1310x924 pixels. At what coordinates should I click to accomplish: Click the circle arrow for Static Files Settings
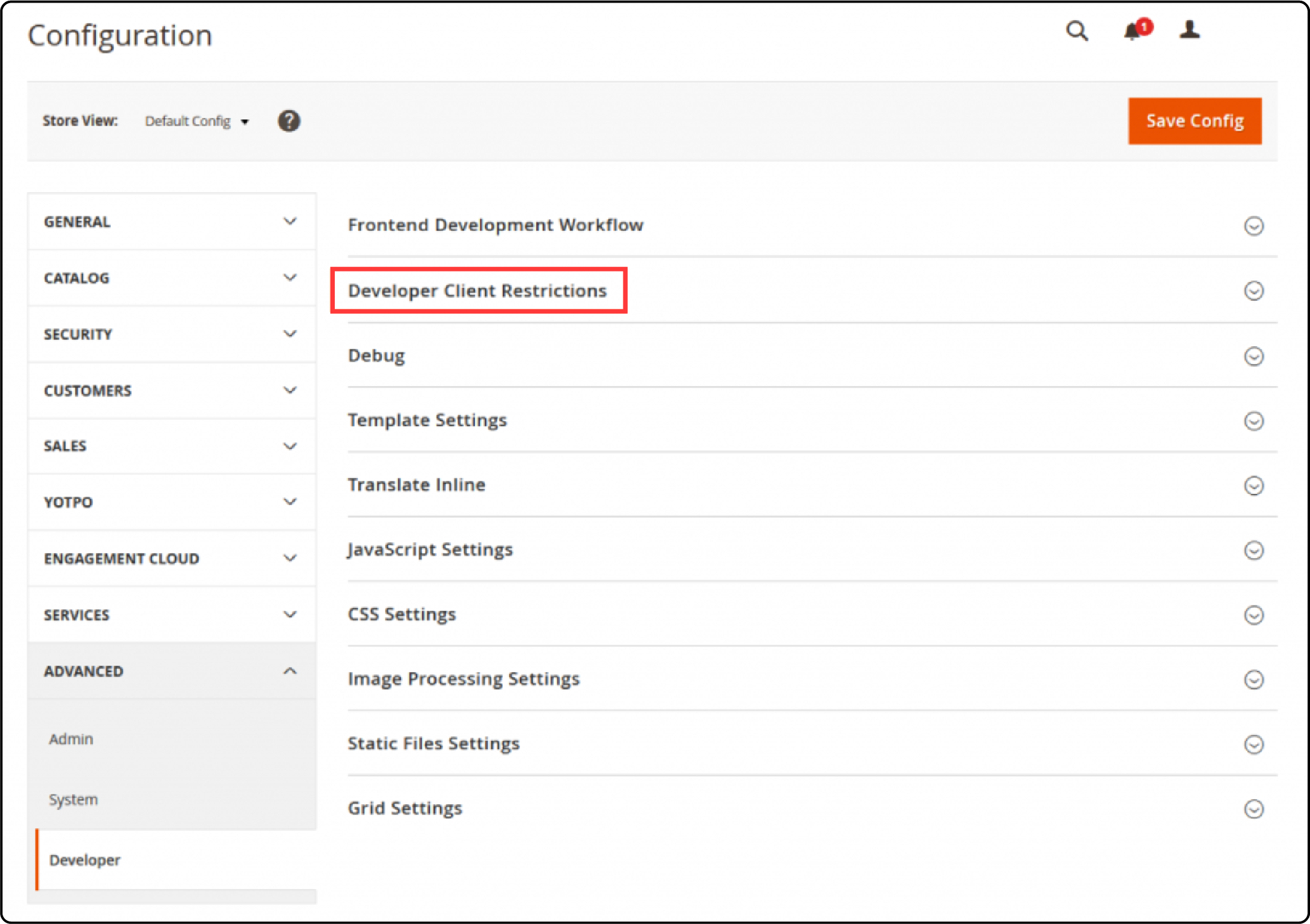coord(1254,745)
